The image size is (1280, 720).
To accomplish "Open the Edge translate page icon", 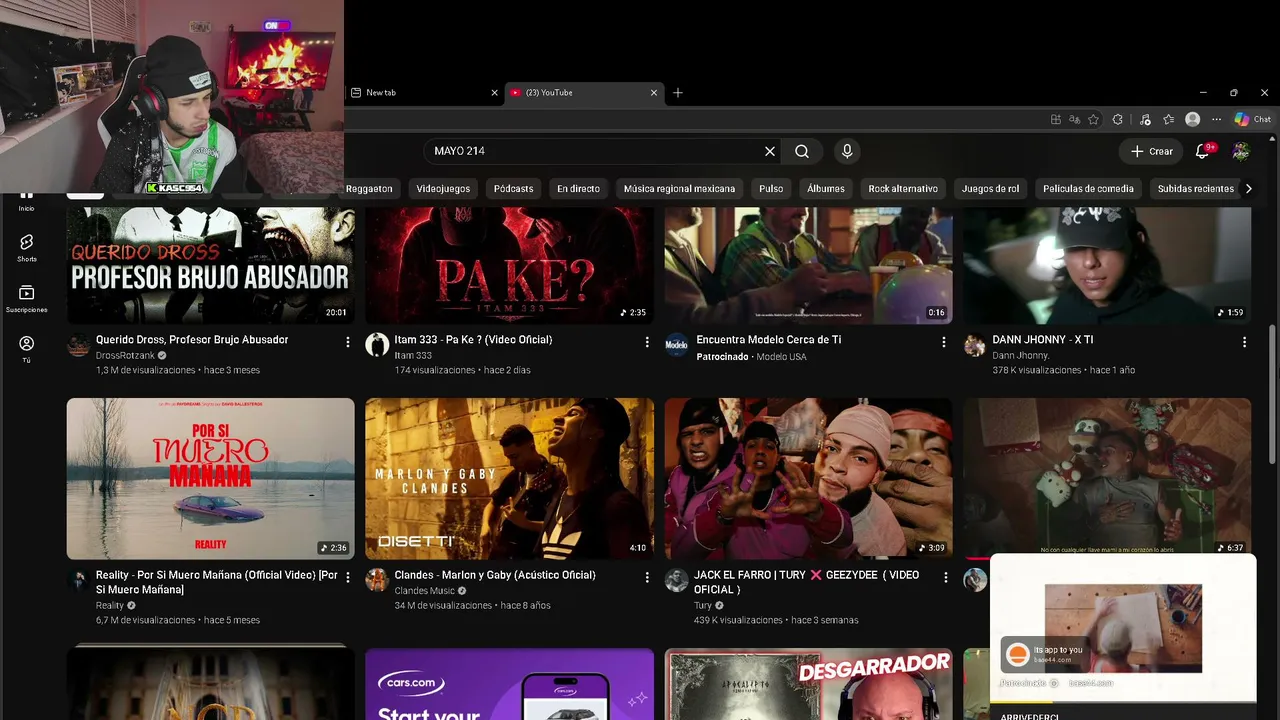I will point(1074,120).
